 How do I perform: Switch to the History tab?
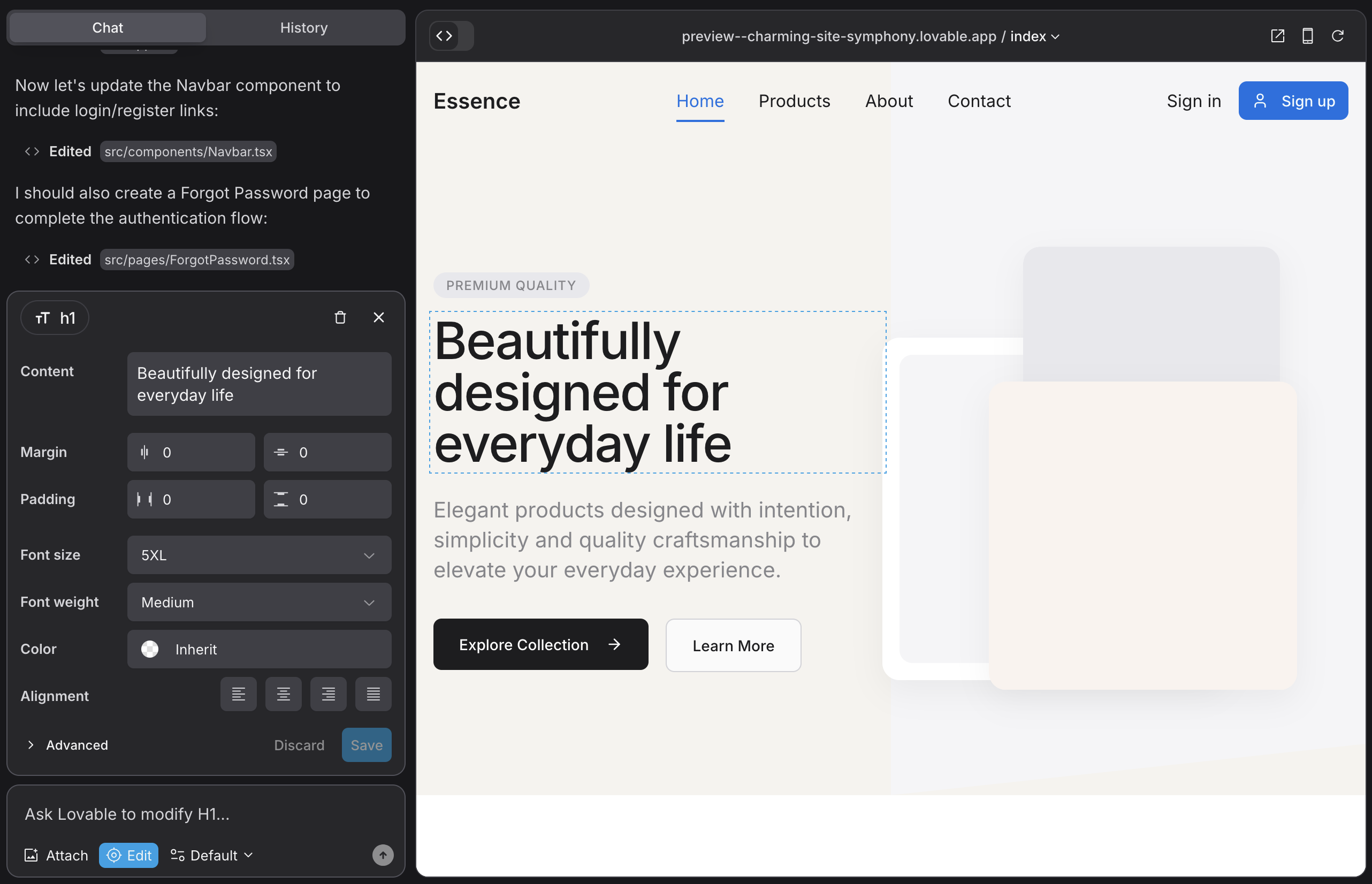pyautogui.click(x=304, y=27)
